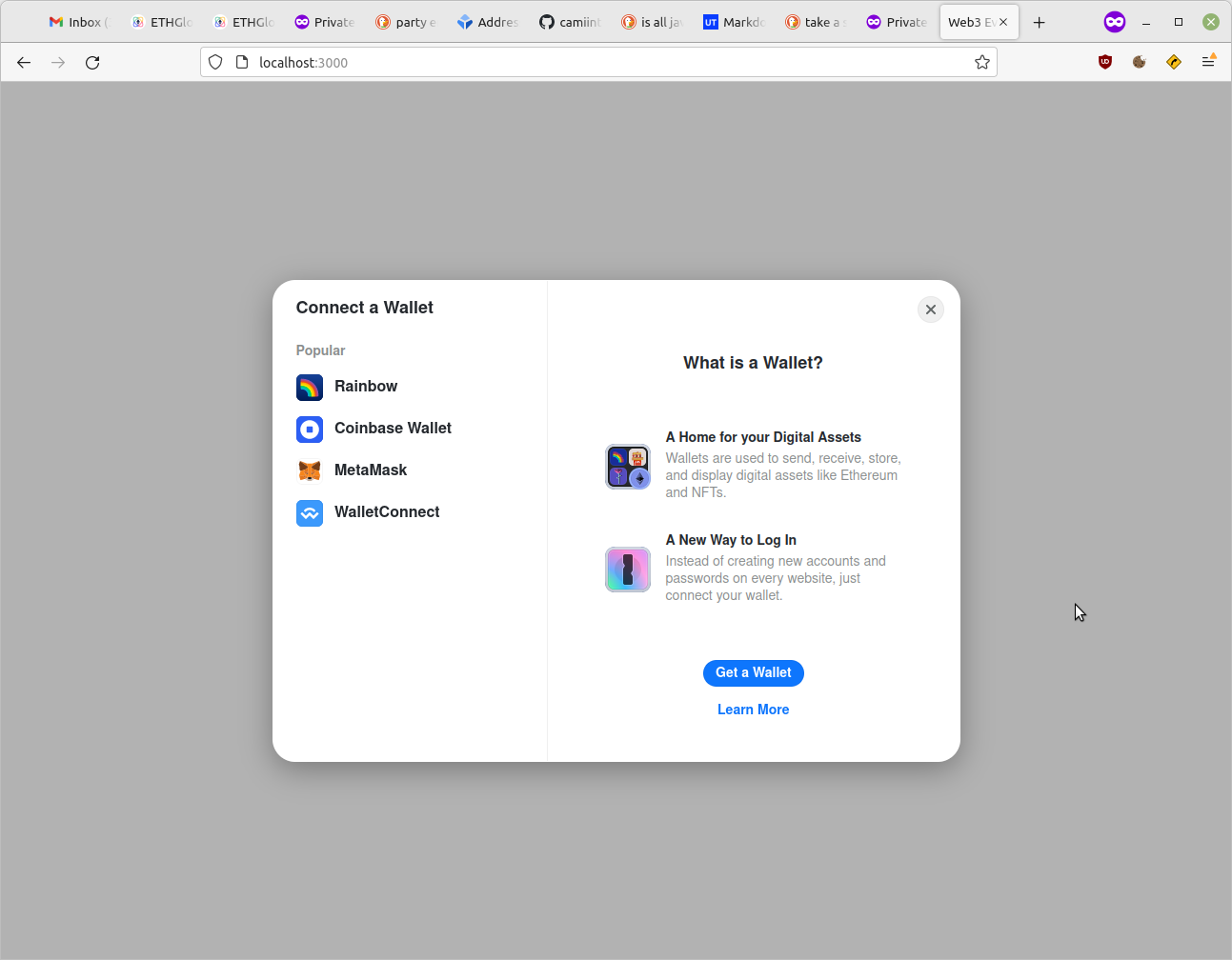Click the page info icon in address bar

242,62
